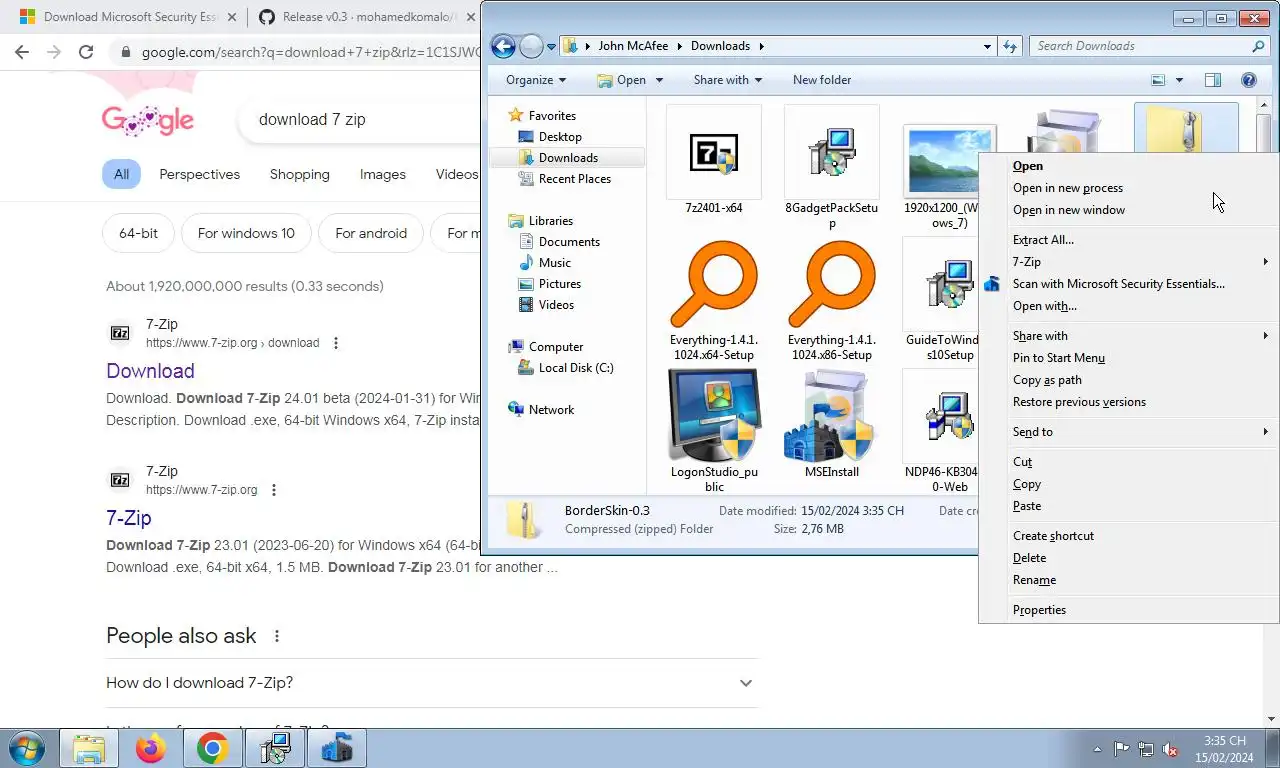
Task: Click the Explorer Back navigation button
Action: (x=503, y=46)
